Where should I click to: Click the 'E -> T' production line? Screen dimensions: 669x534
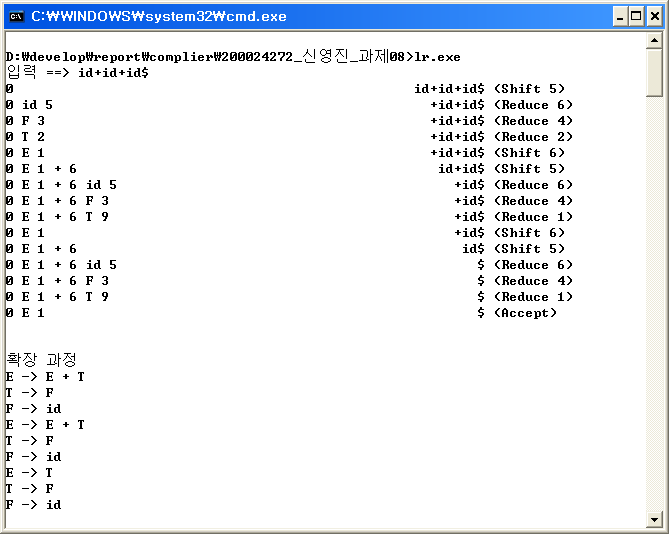tap(29, 473)
